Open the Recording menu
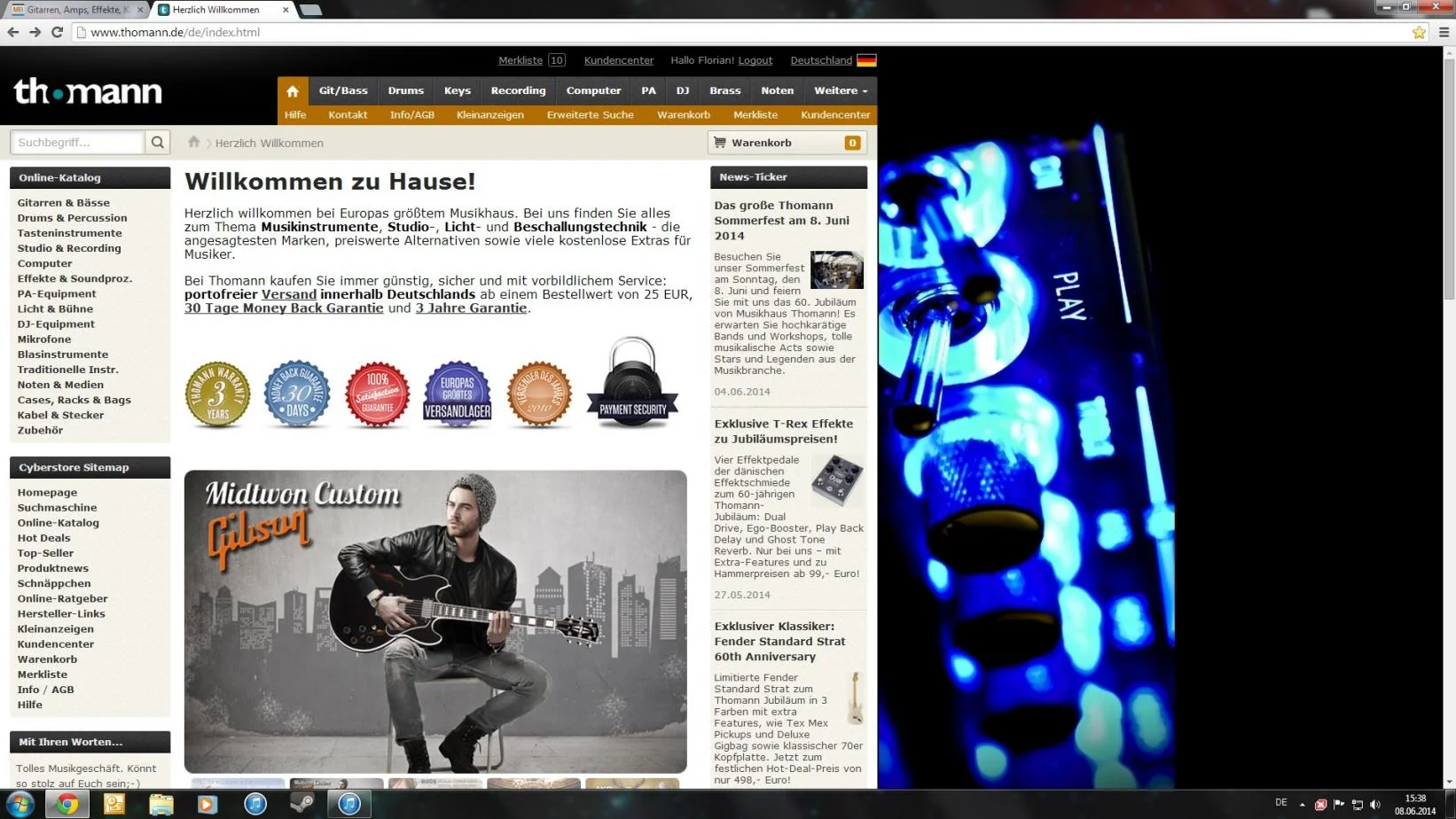 [x=518, y=90]
